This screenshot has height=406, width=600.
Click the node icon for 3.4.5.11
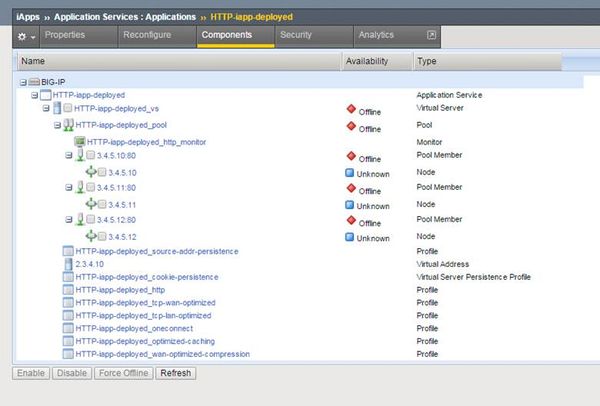coord(91,204)
